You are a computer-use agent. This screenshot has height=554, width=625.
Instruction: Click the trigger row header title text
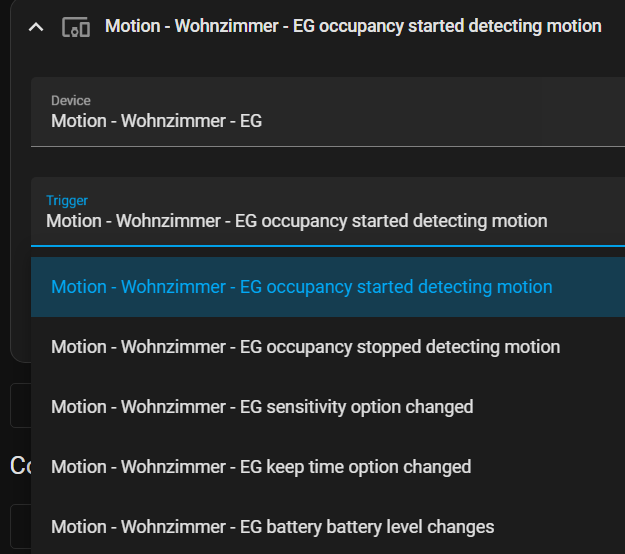pyautogui.click(x=352, y=26)
